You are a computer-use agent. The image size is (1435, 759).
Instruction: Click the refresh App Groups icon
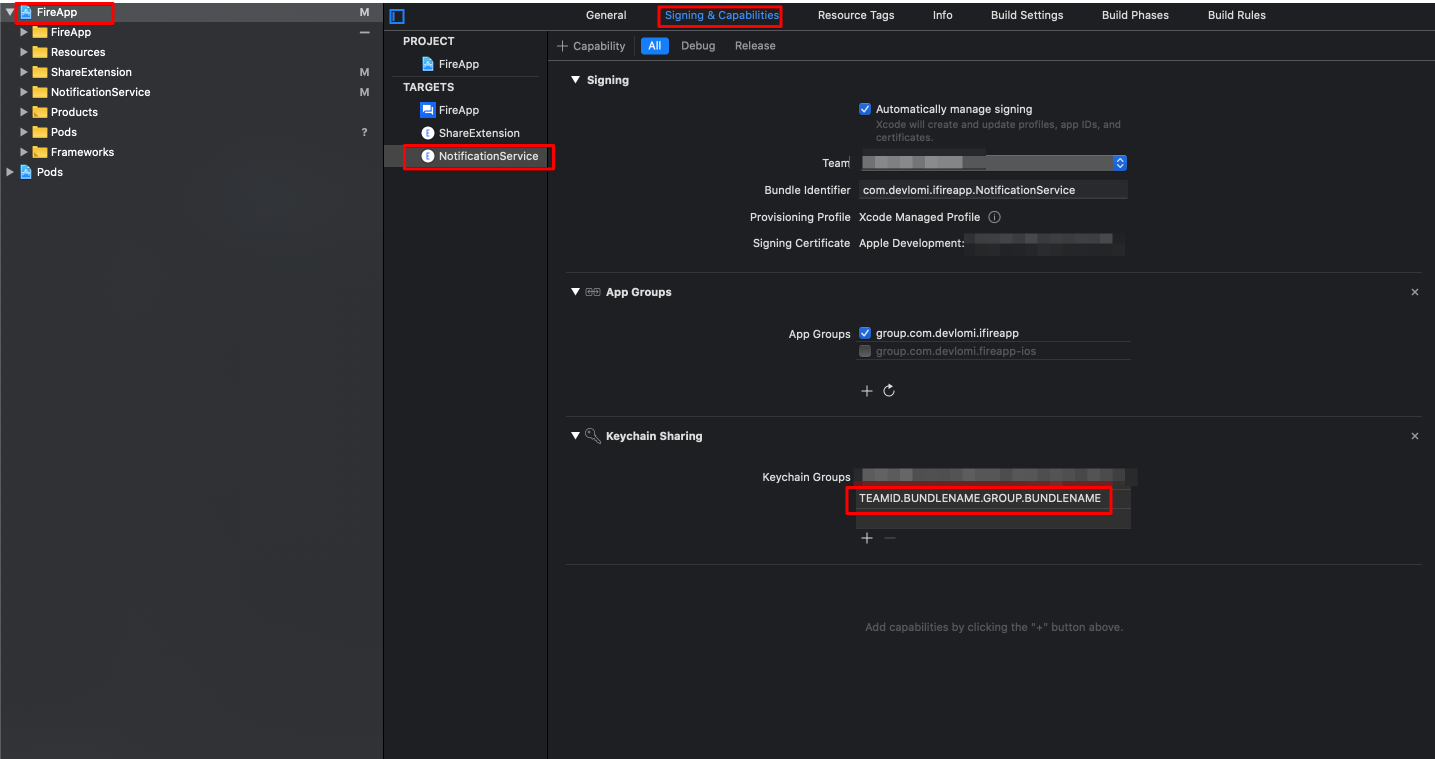(889, 391)
